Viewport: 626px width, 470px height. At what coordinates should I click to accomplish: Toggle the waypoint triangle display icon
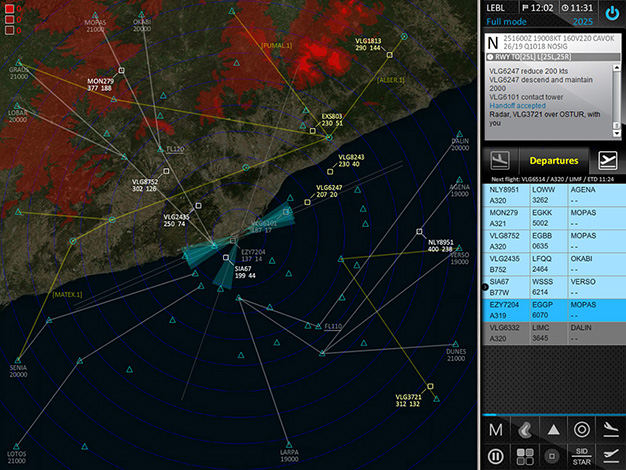[x=552, y=429]
